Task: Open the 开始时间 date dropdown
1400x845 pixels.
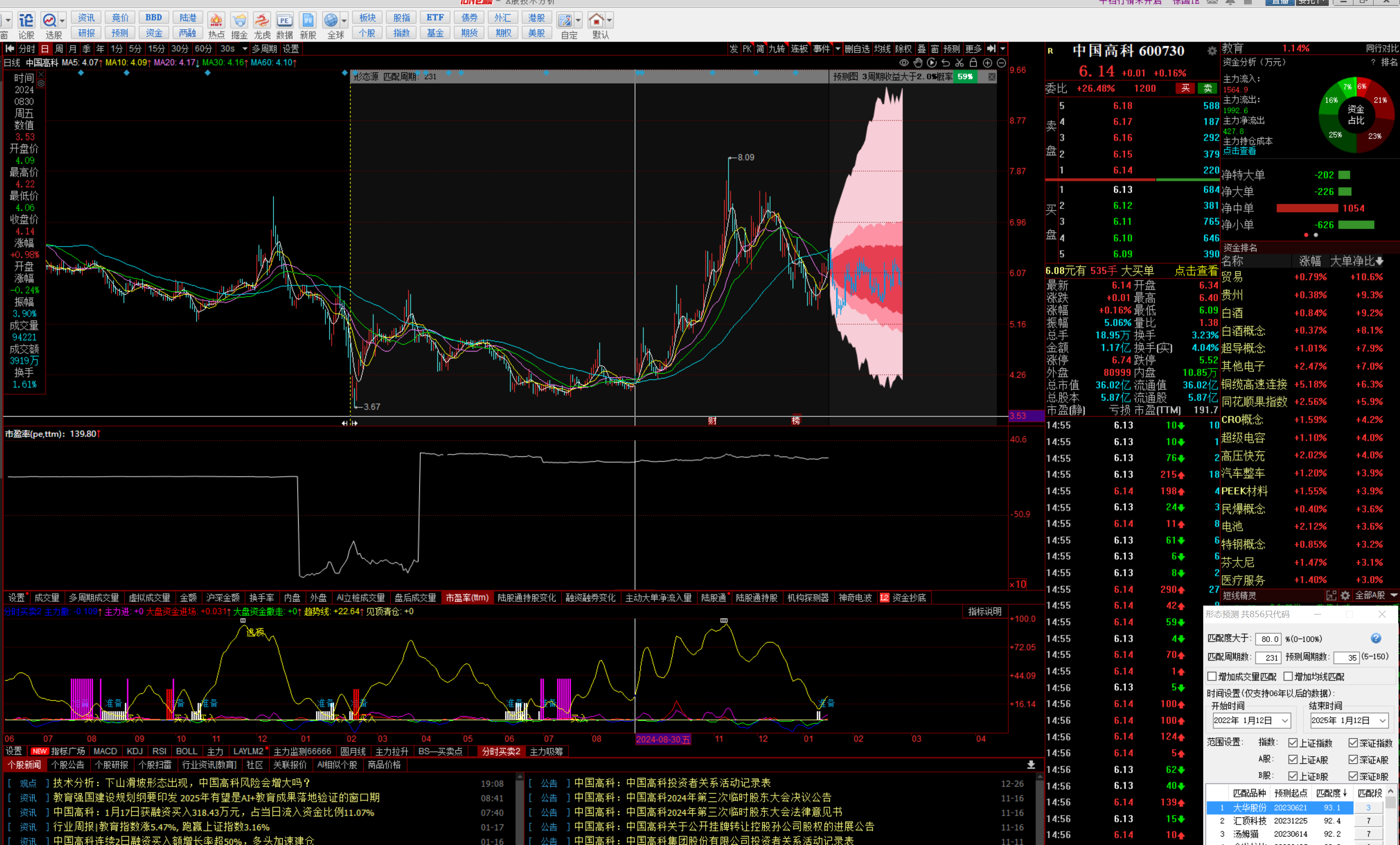Action: coord(1285,720)
